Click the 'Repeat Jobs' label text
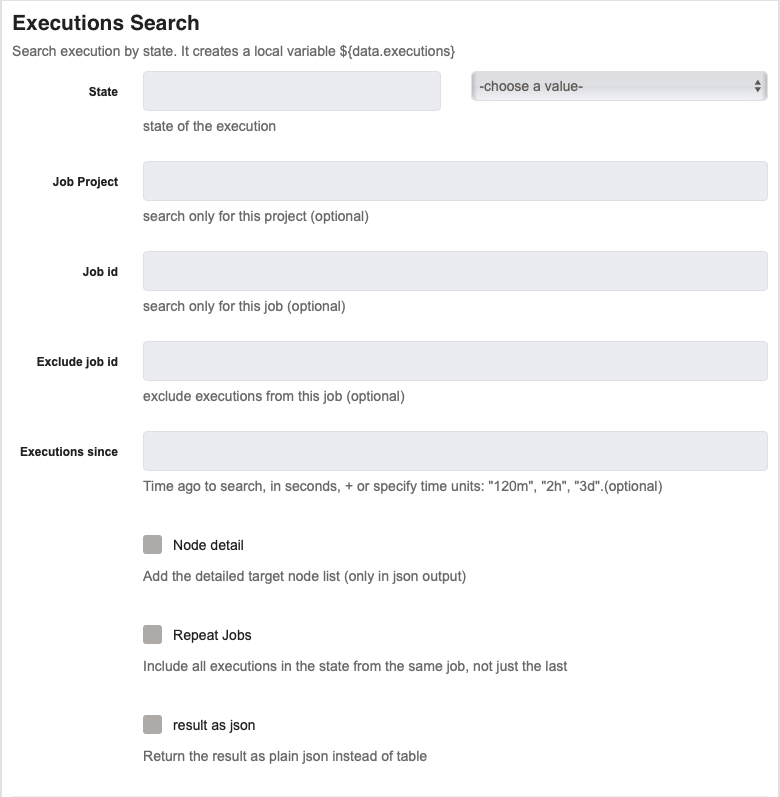 click(212, 635)
